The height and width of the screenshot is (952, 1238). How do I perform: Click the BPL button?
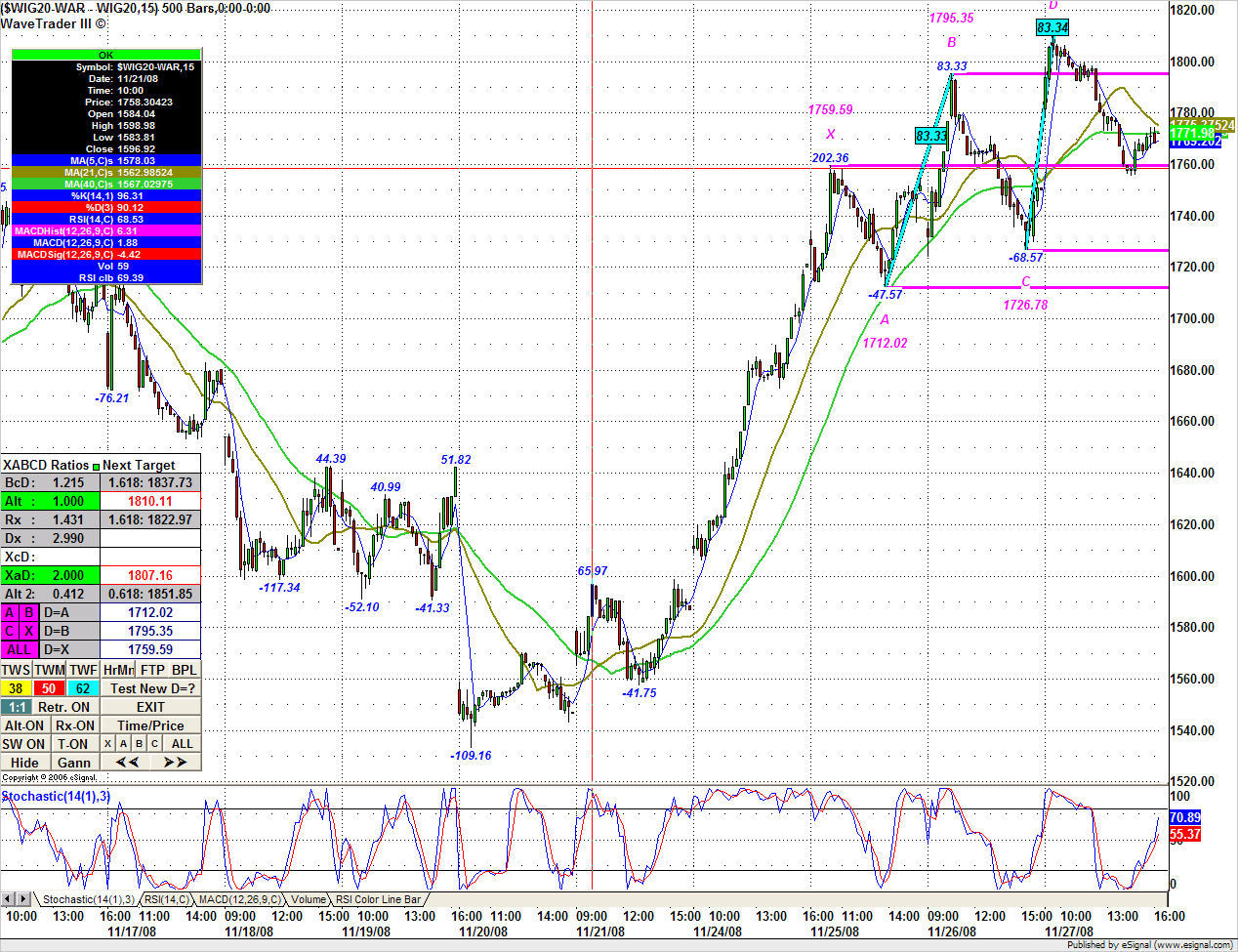click(x=185, y=670)
